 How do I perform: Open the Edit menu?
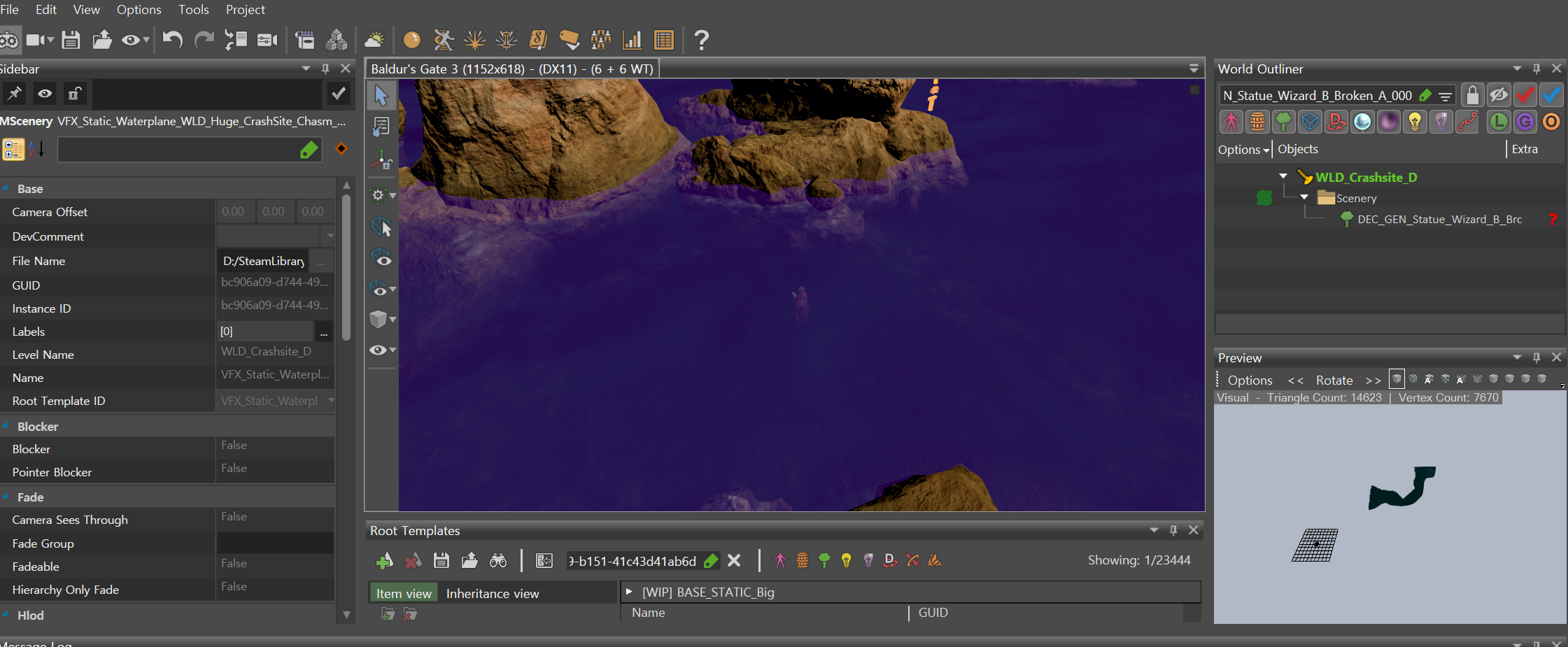[46, 9]
